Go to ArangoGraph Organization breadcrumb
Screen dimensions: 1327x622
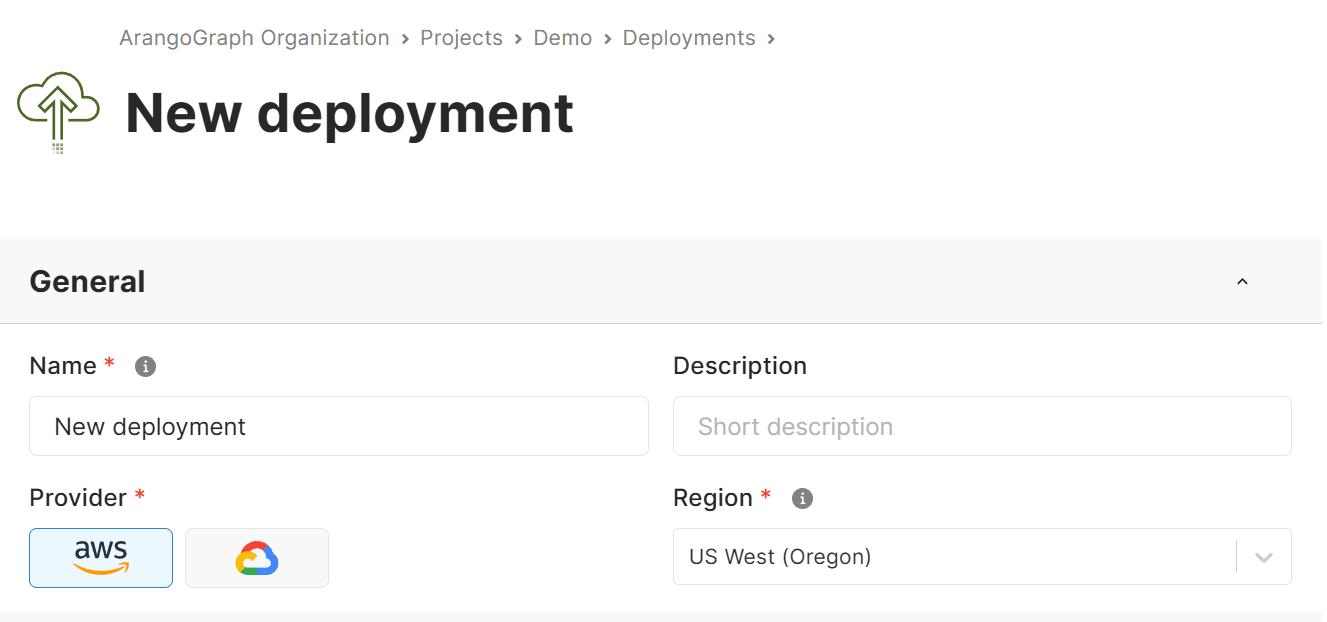point(254,38)
